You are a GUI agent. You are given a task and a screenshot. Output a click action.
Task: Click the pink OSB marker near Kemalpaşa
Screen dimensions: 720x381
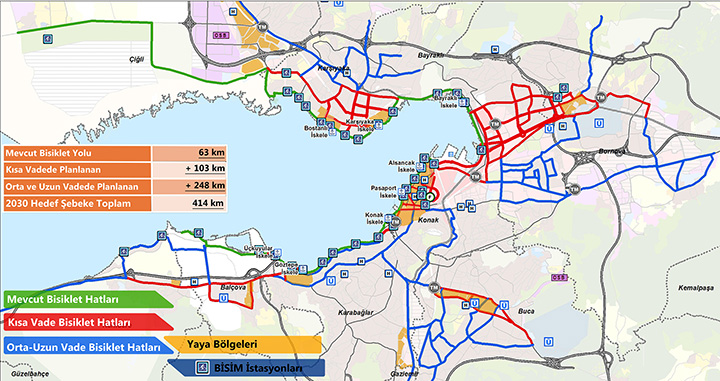(x=559, y=277)
